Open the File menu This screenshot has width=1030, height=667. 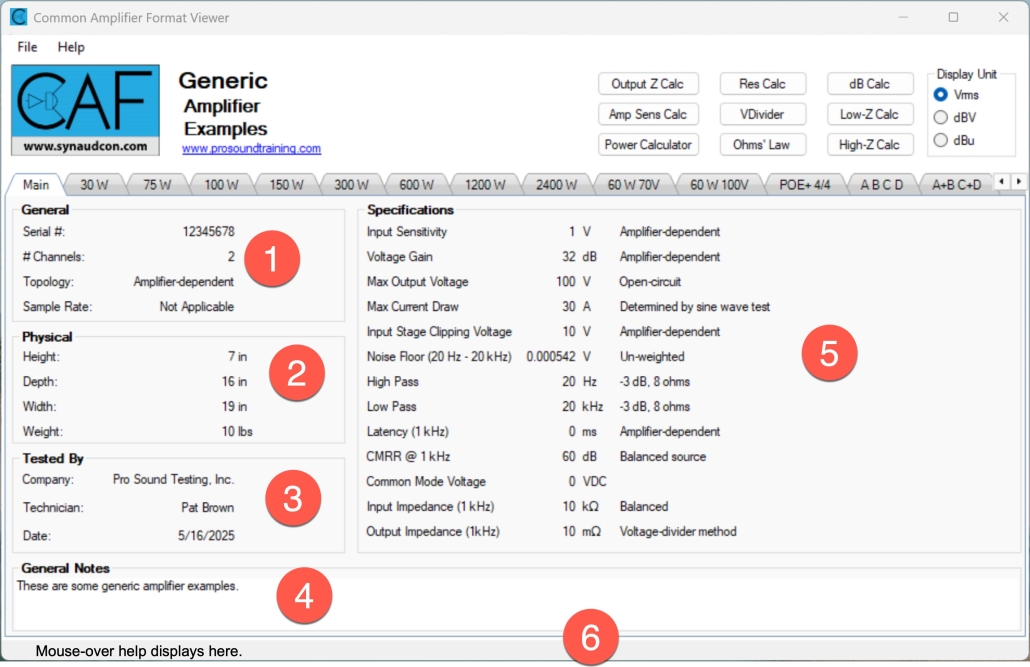click(x=27, y=47)
